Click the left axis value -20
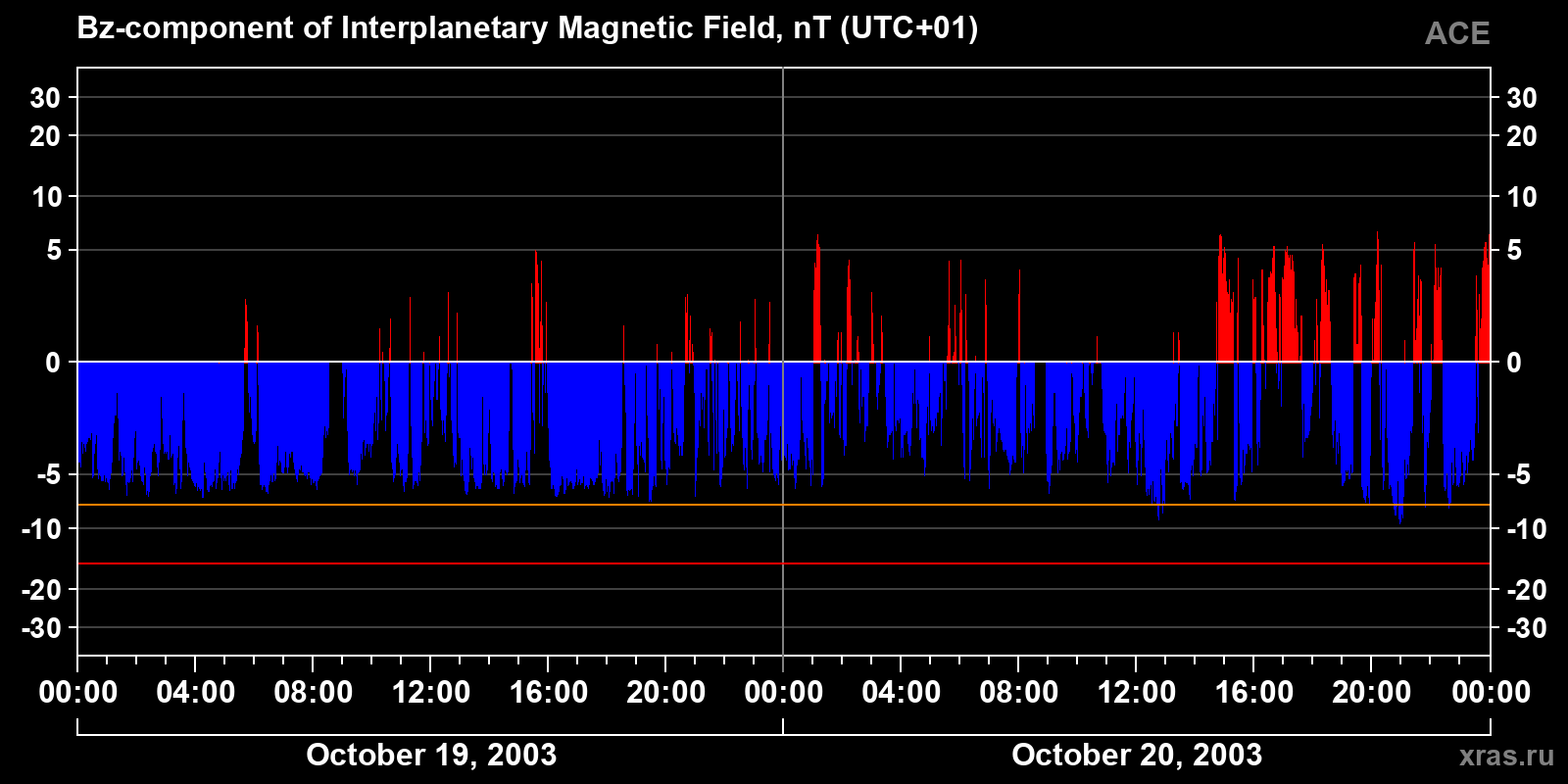Viewport: 1568px width, 784px height. coord(41,590)
